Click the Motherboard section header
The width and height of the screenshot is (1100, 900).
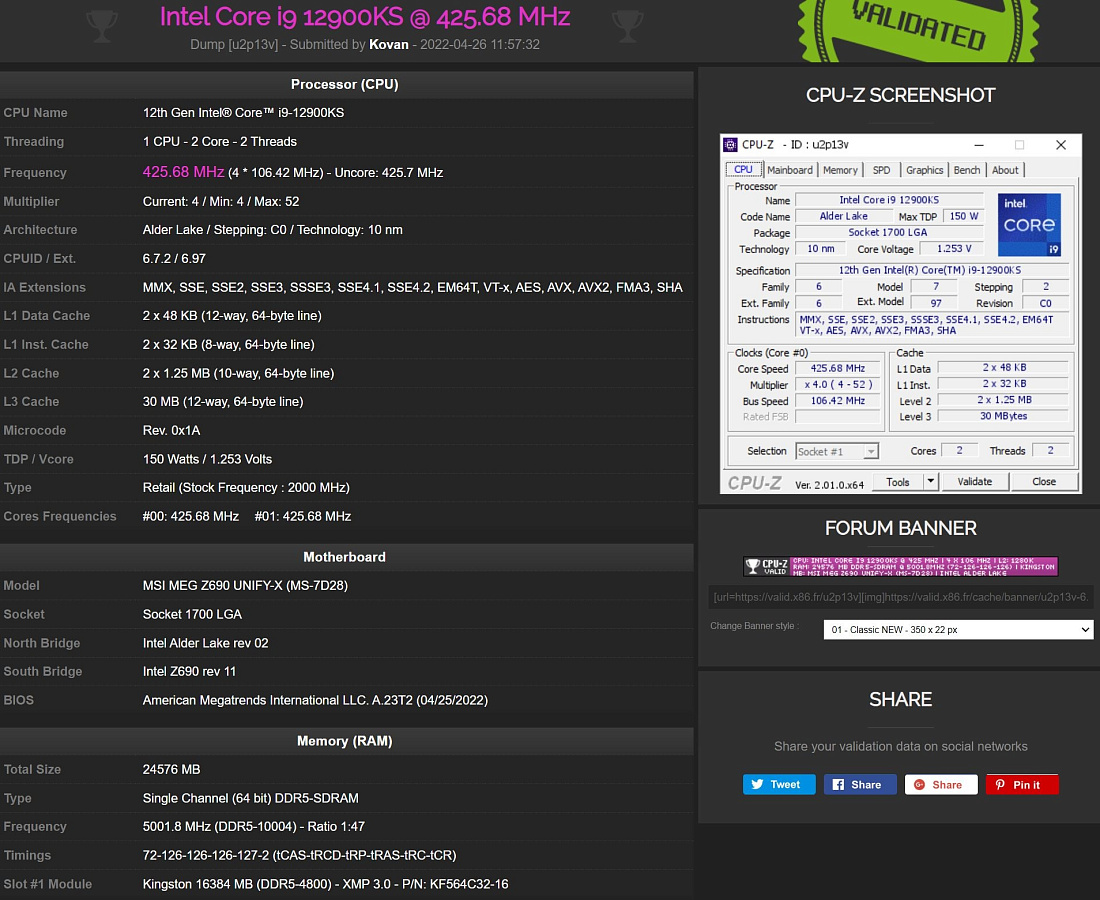[344, 557]
